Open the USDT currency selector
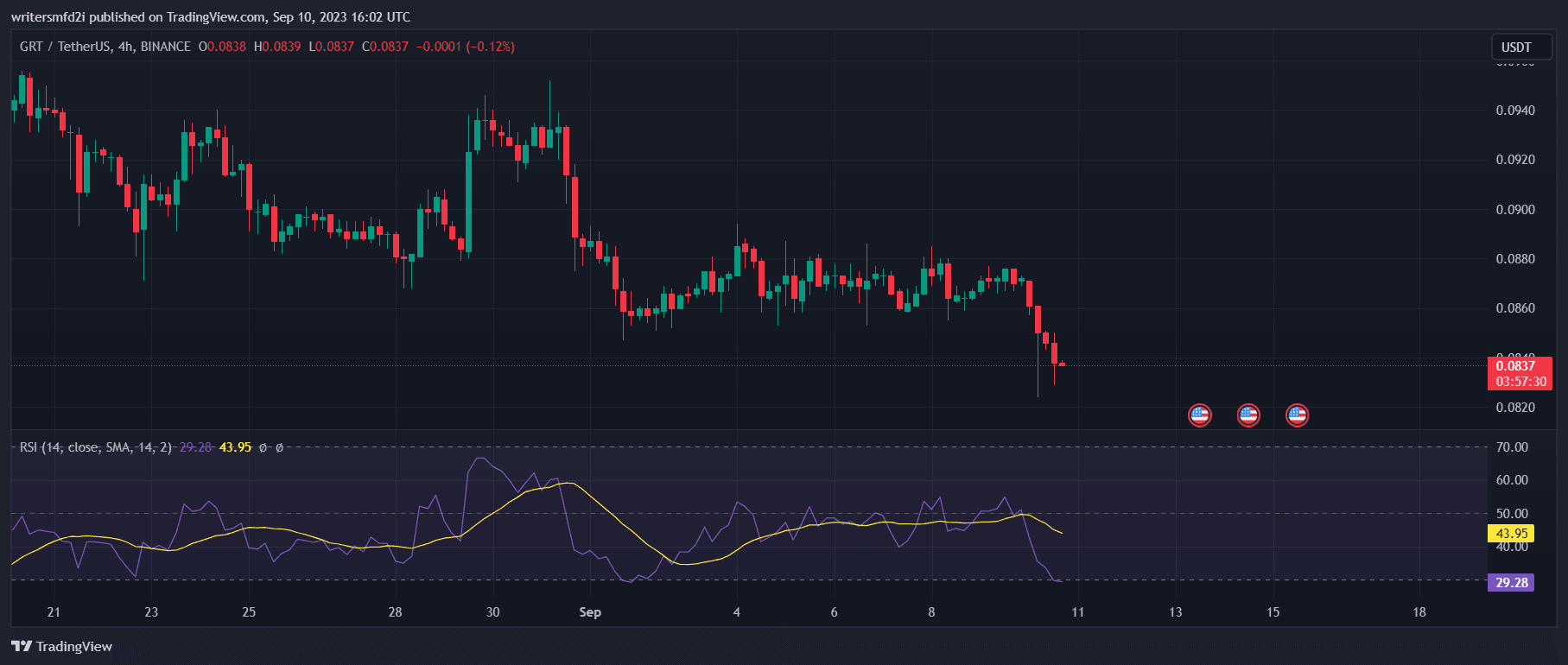 [1516, 47]
